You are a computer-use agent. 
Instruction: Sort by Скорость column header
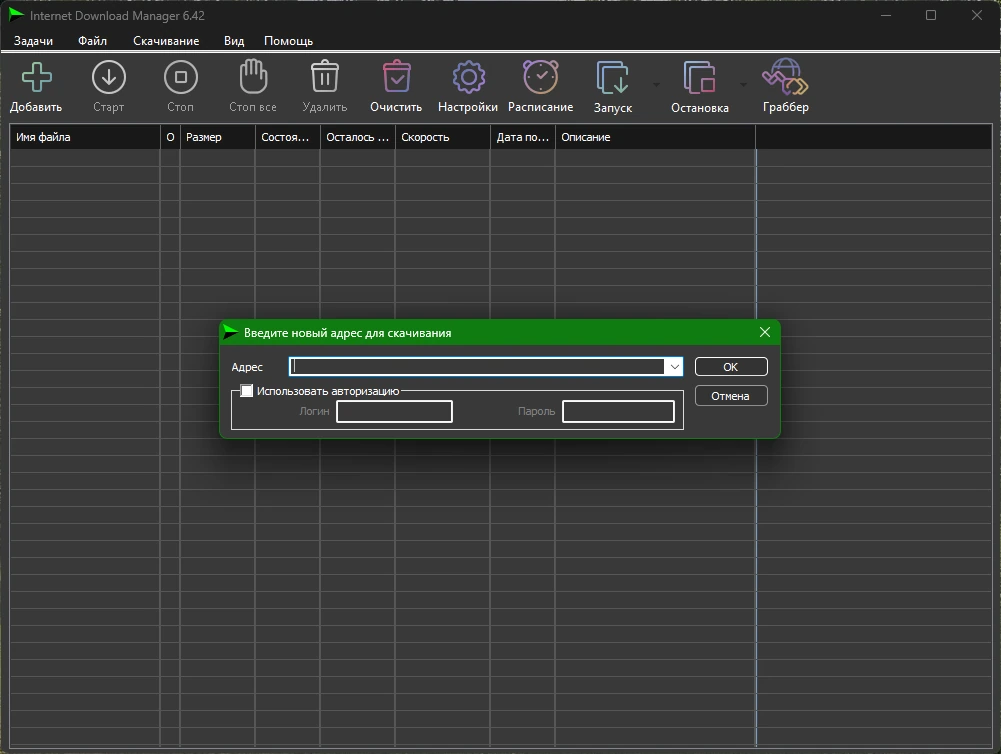[442, 137]
